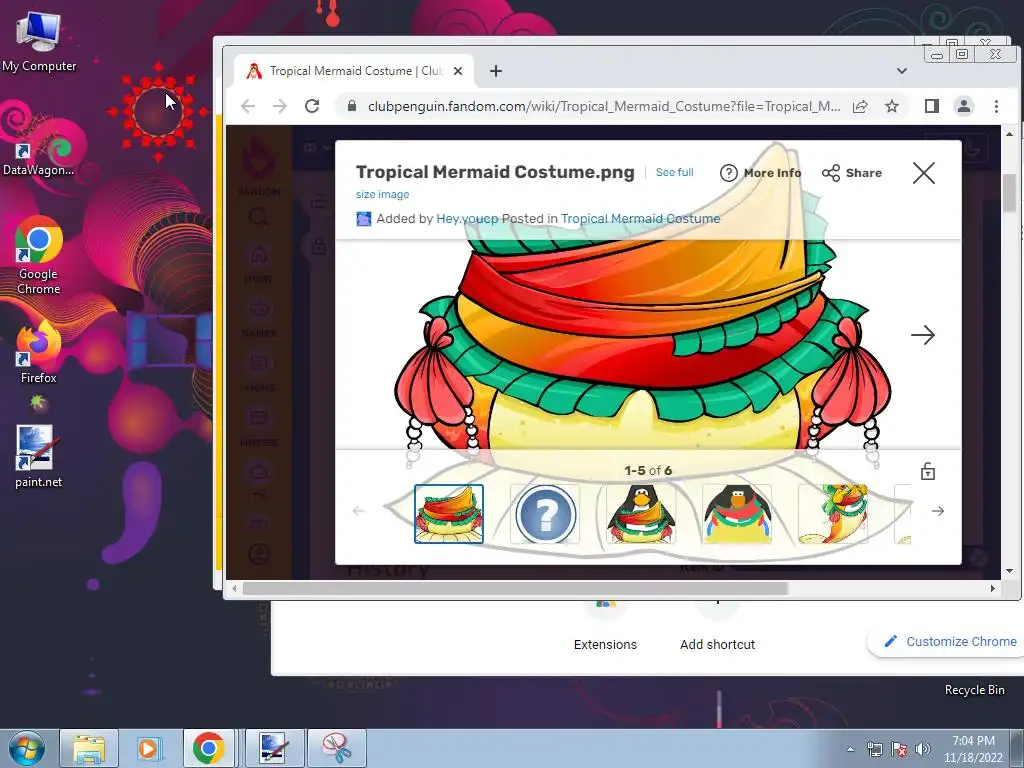
Task: Click the address bar URL
Action: [x=603, y=106]
